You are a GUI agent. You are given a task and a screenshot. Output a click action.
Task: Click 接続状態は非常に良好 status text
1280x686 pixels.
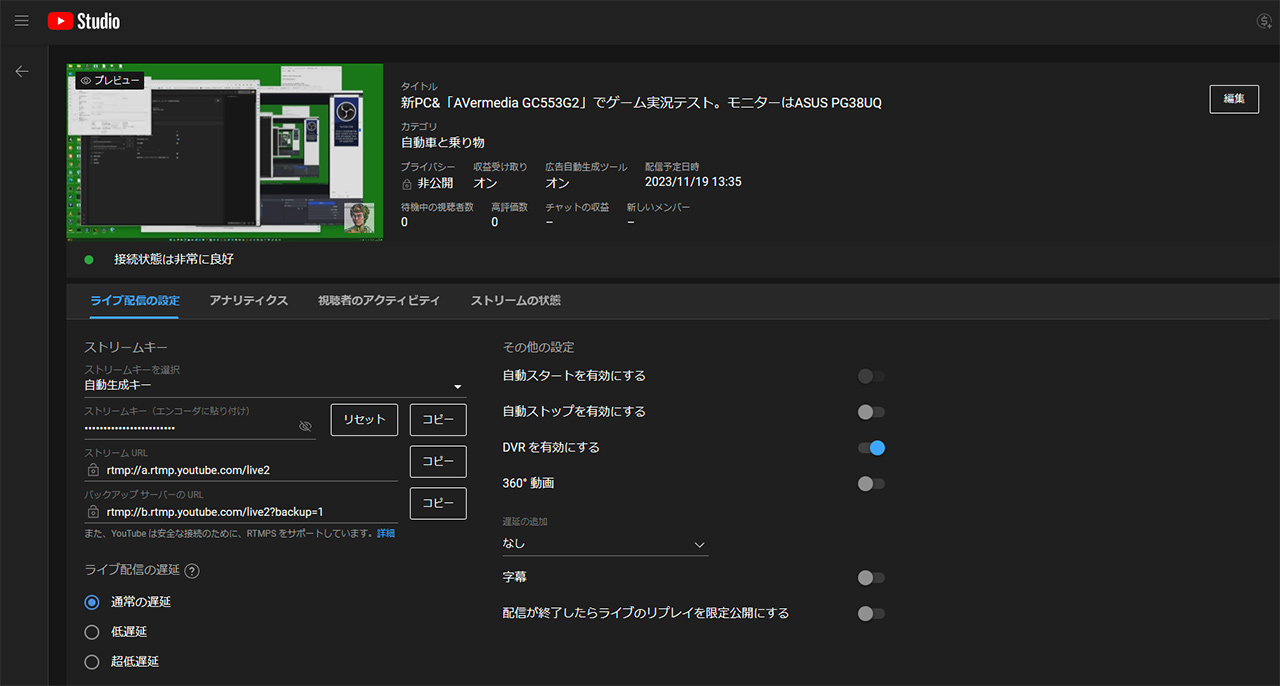[x=174, y=260]
